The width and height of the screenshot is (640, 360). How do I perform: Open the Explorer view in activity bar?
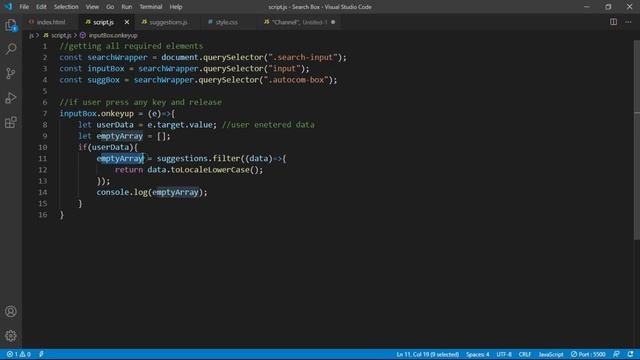click(x=11, y=26)
